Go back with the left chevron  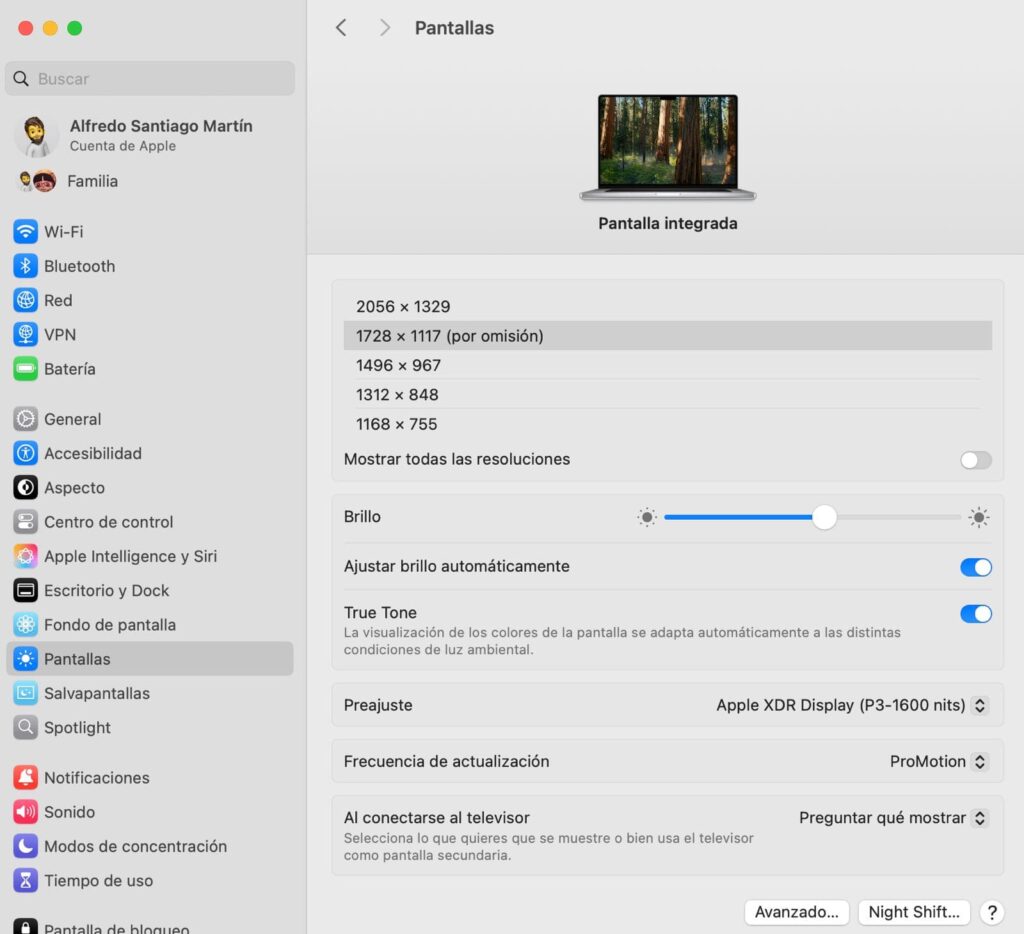[341, 27]
